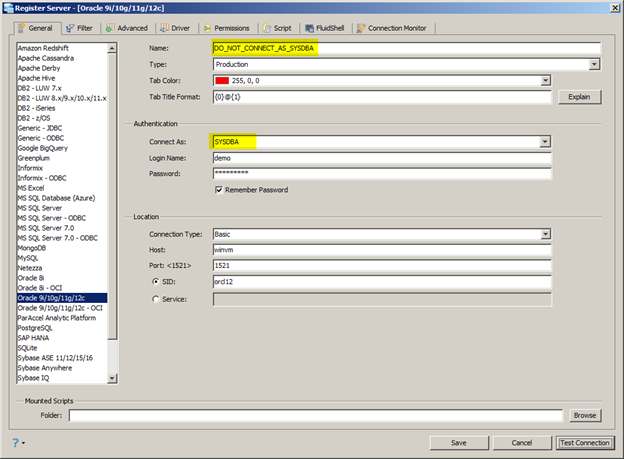
Task: Click the Port field containing 1521
Action: [382, 265]
